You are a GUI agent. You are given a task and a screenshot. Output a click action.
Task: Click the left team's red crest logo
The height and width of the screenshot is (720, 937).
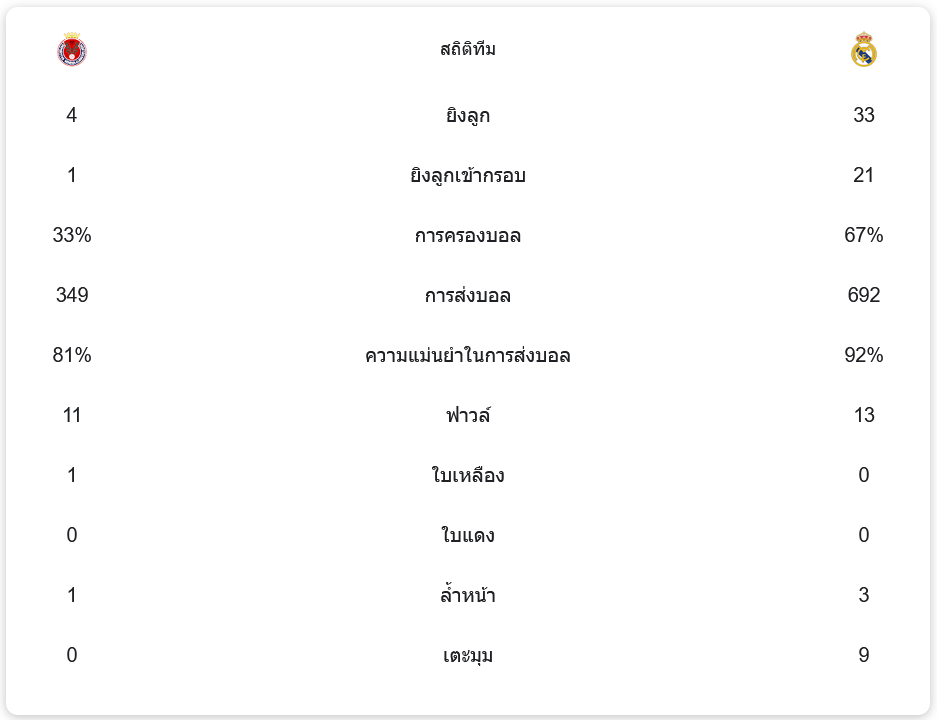pyautogui.click(x=72, y=50)
